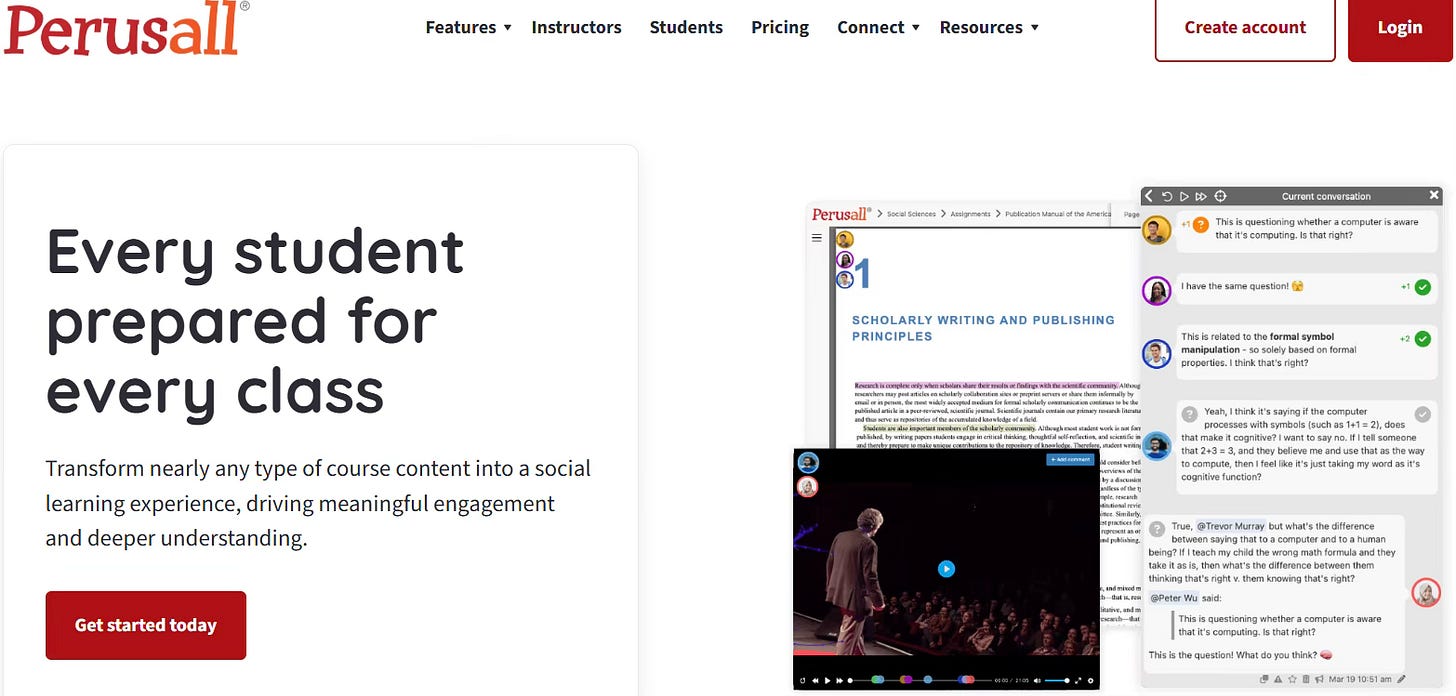1456x696 pixels.
Task: Click the rewind button in the video controls
Action: pyautogui.click(x=815, y=681)
